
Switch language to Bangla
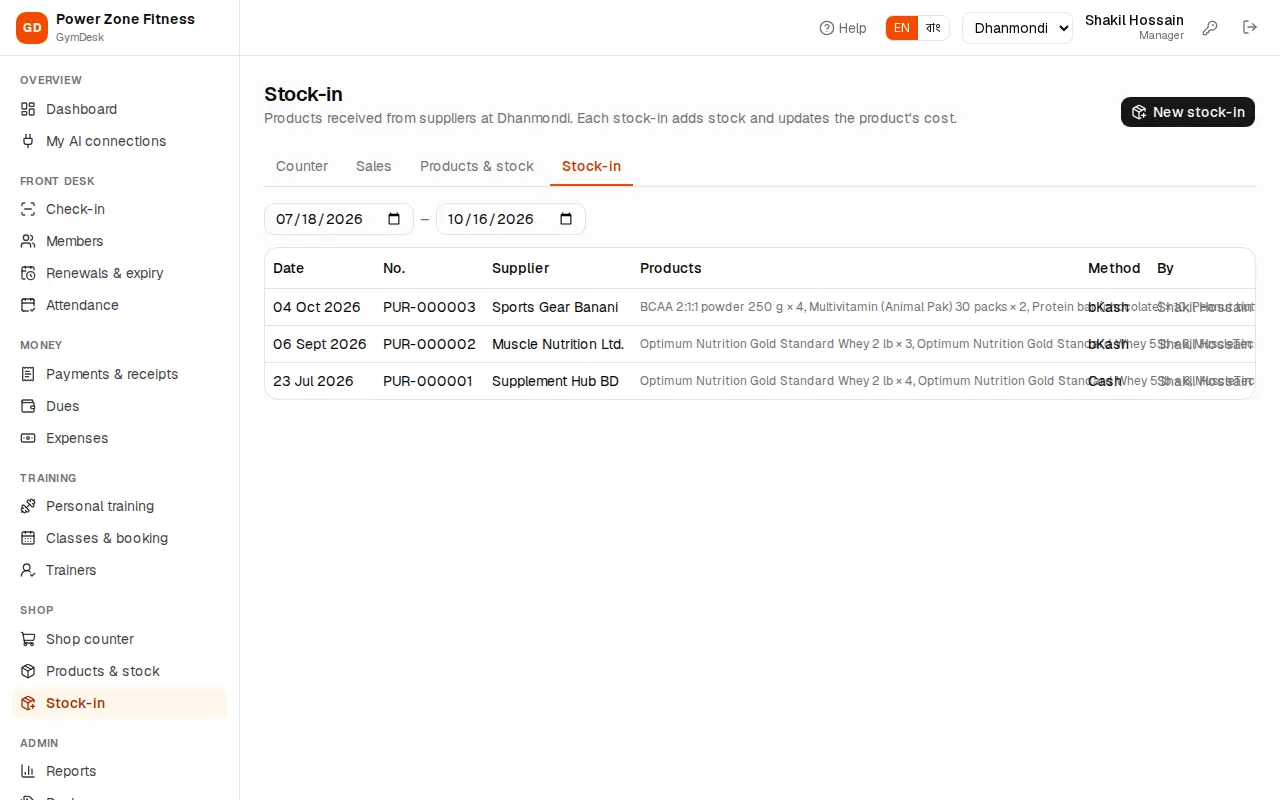933,28
